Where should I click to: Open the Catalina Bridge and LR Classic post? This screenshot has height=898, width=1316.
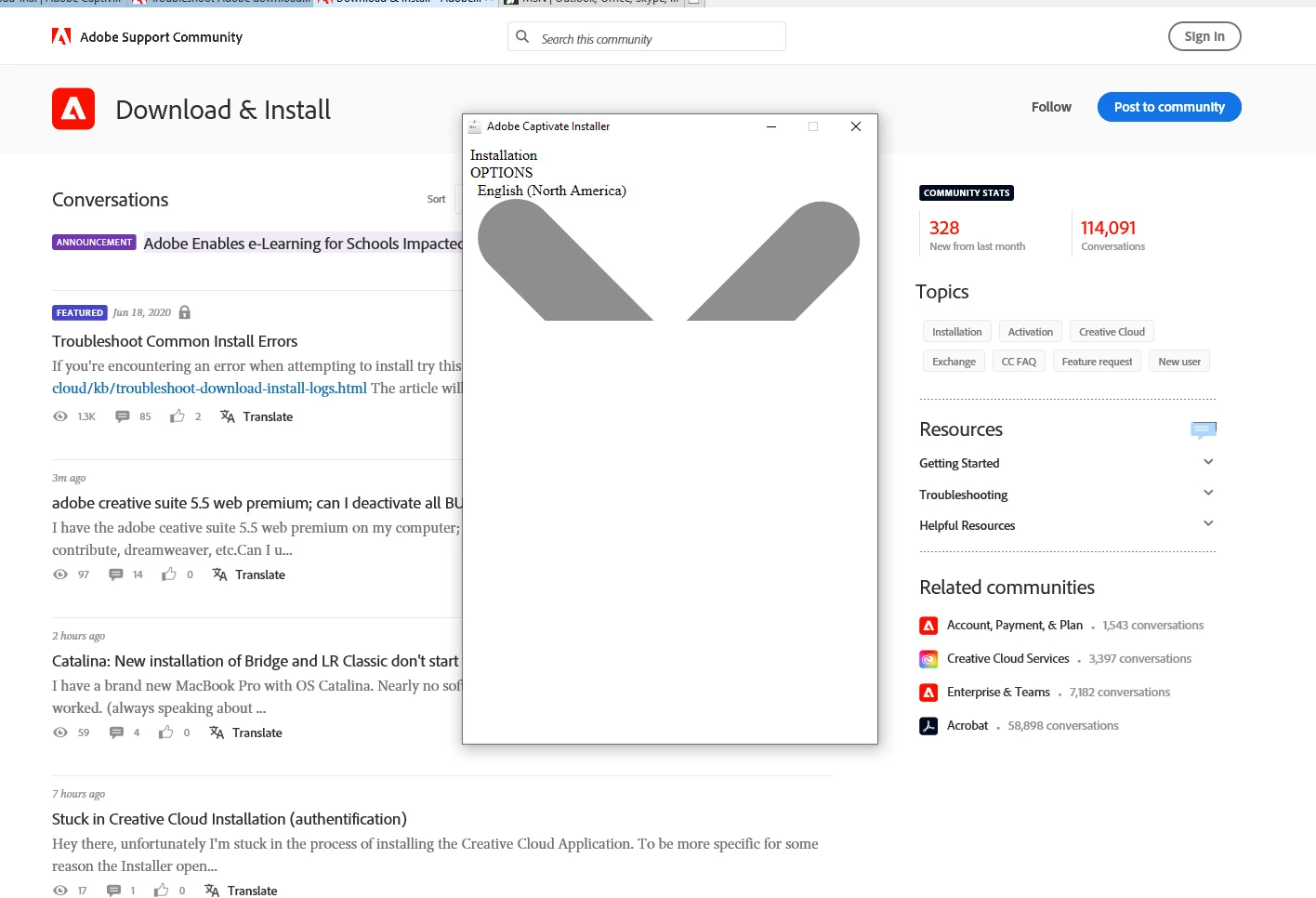pos(256,661)
